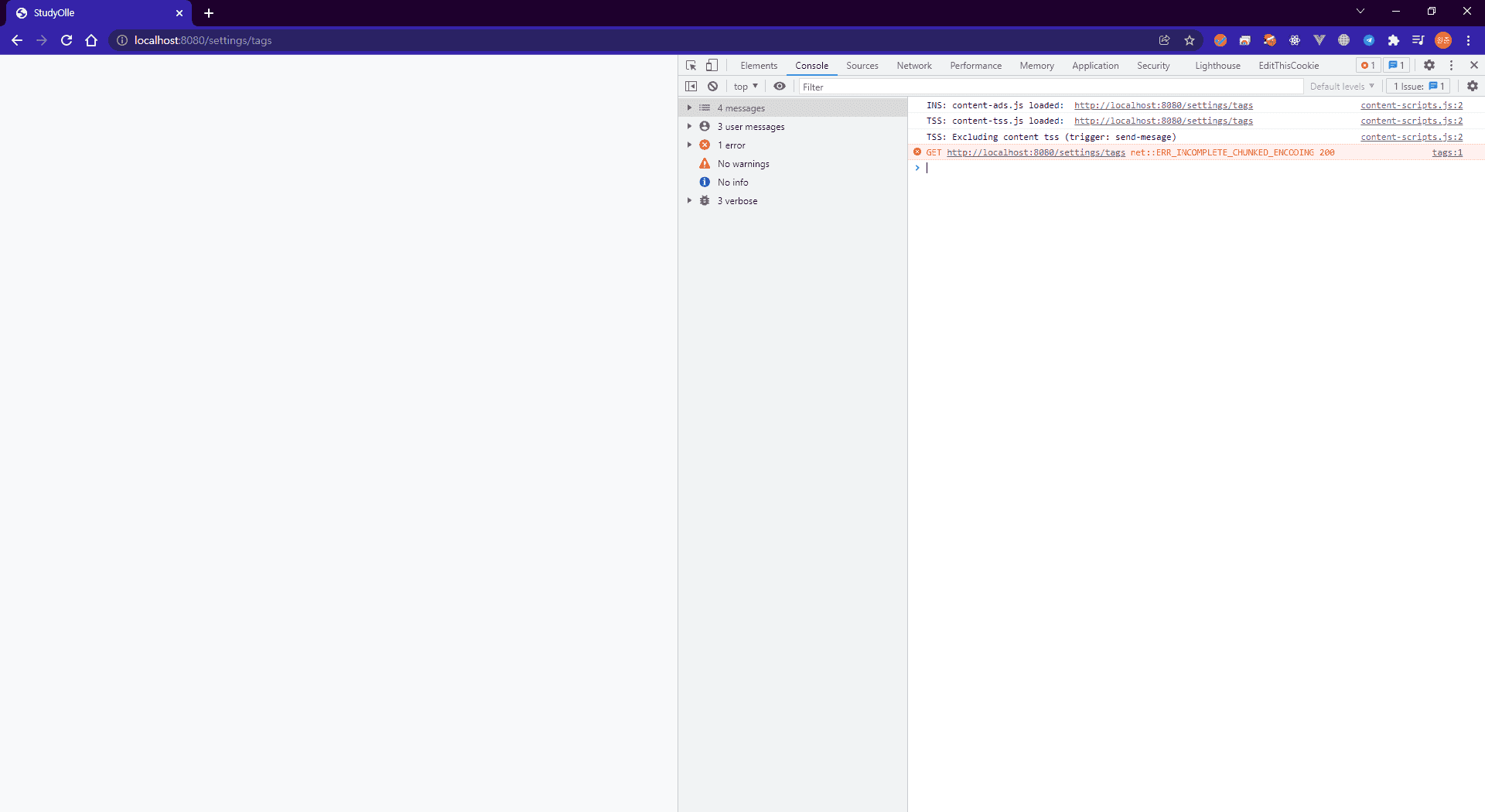1485x812 pixels.
Task: Go to the browser home page
Action: tap(91, 40)
